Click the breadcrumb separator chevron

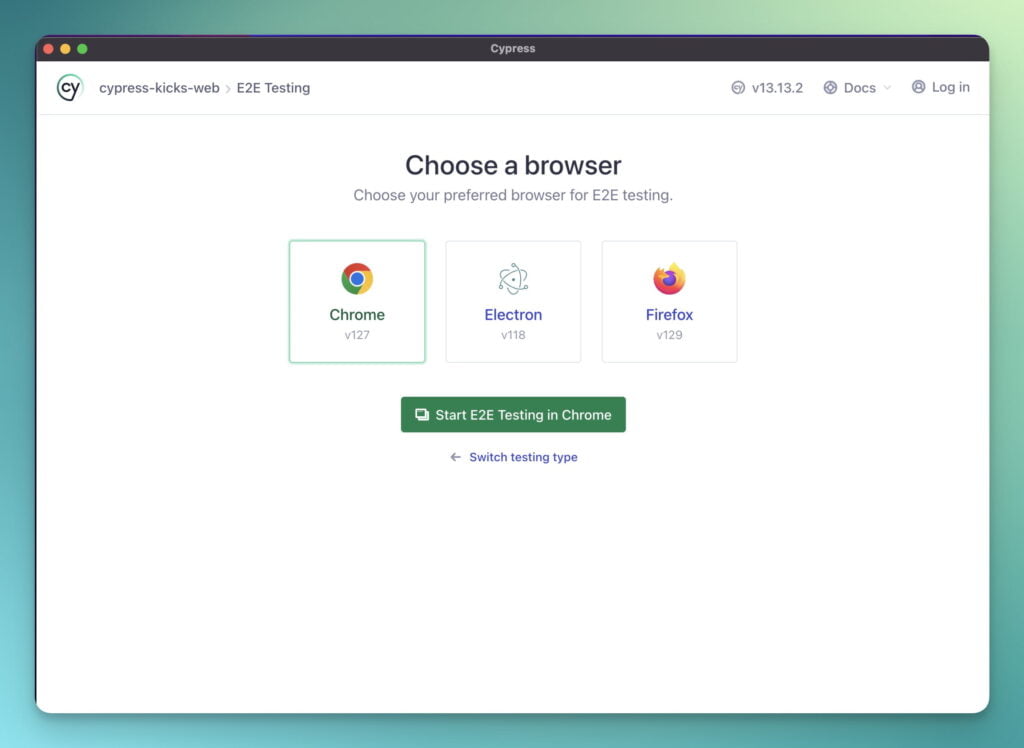[228, 89]
